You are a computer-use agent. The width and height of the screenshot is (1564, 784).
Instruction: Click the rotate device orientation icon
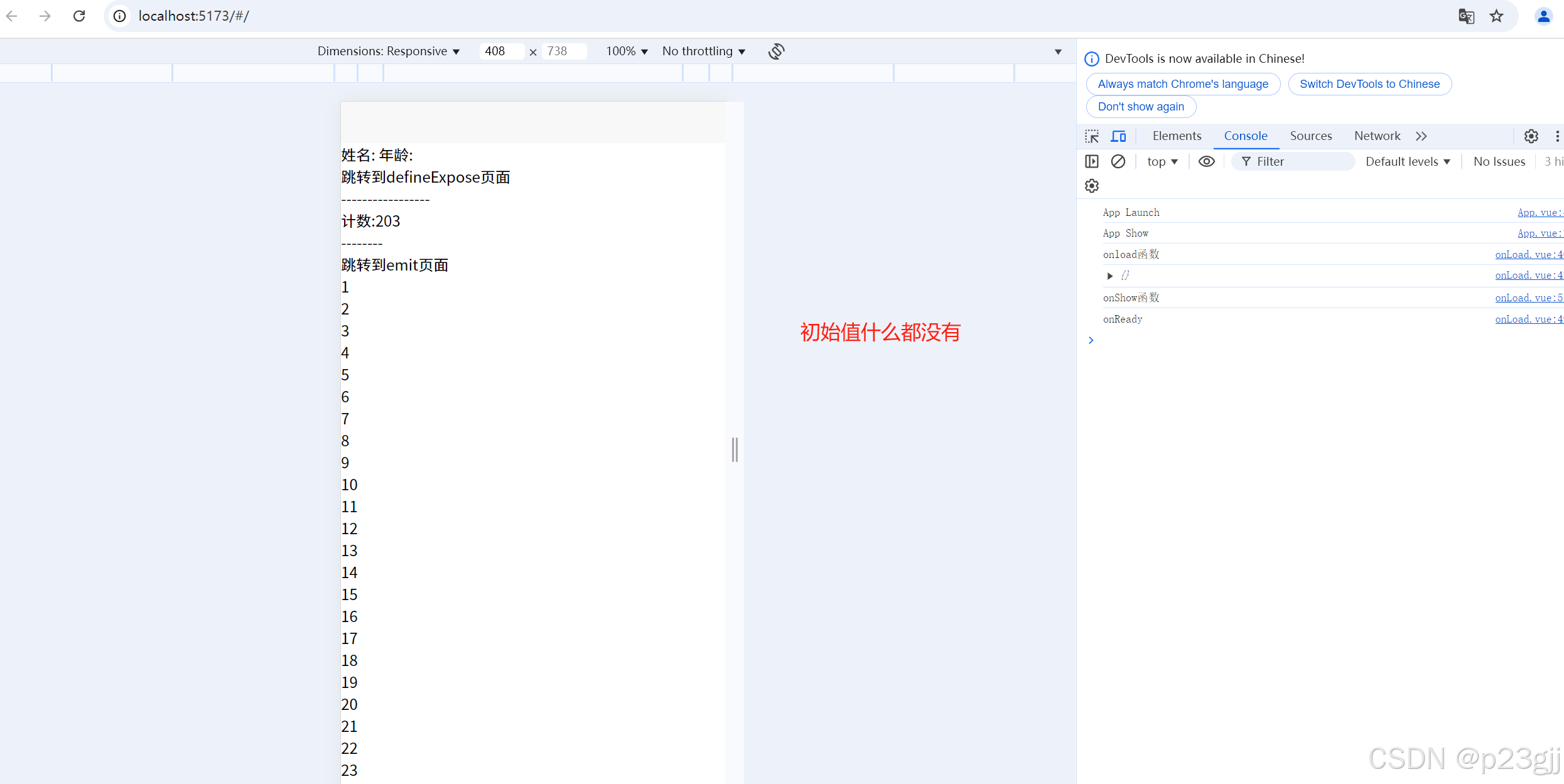777,51
